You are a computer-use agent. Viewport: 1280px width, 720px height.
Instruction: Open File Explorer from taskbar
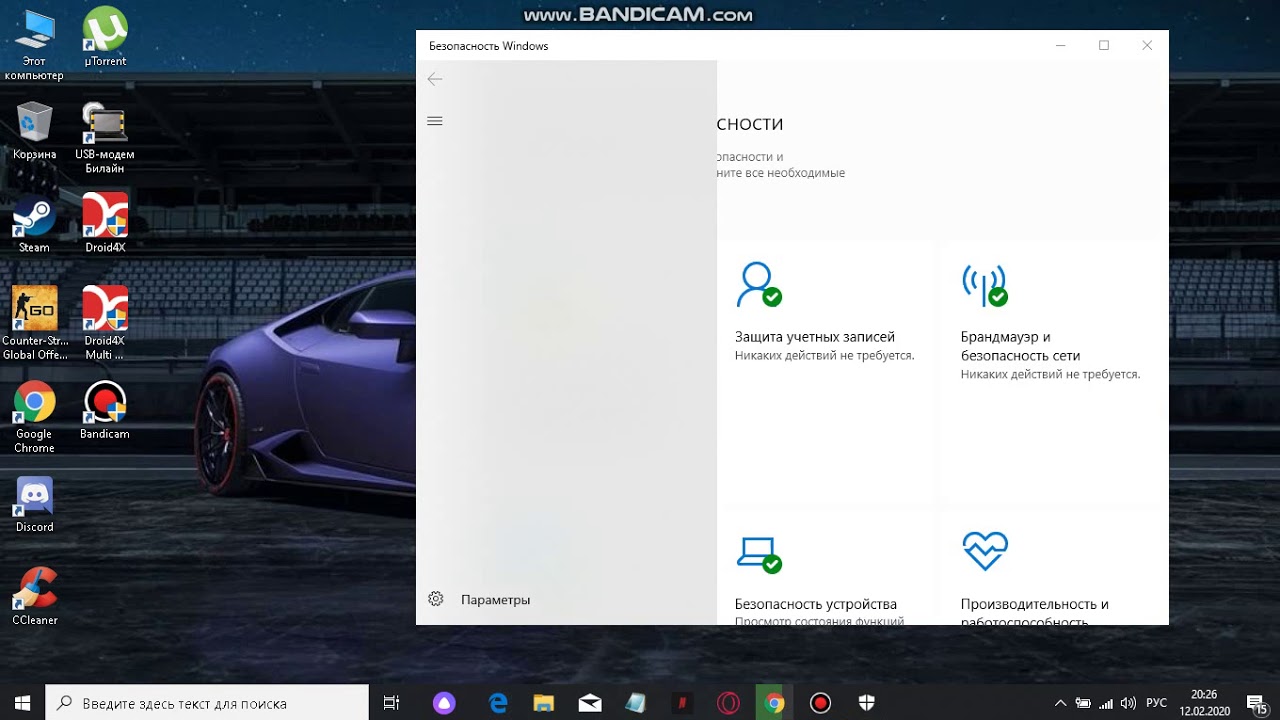(x=543, y=703)
